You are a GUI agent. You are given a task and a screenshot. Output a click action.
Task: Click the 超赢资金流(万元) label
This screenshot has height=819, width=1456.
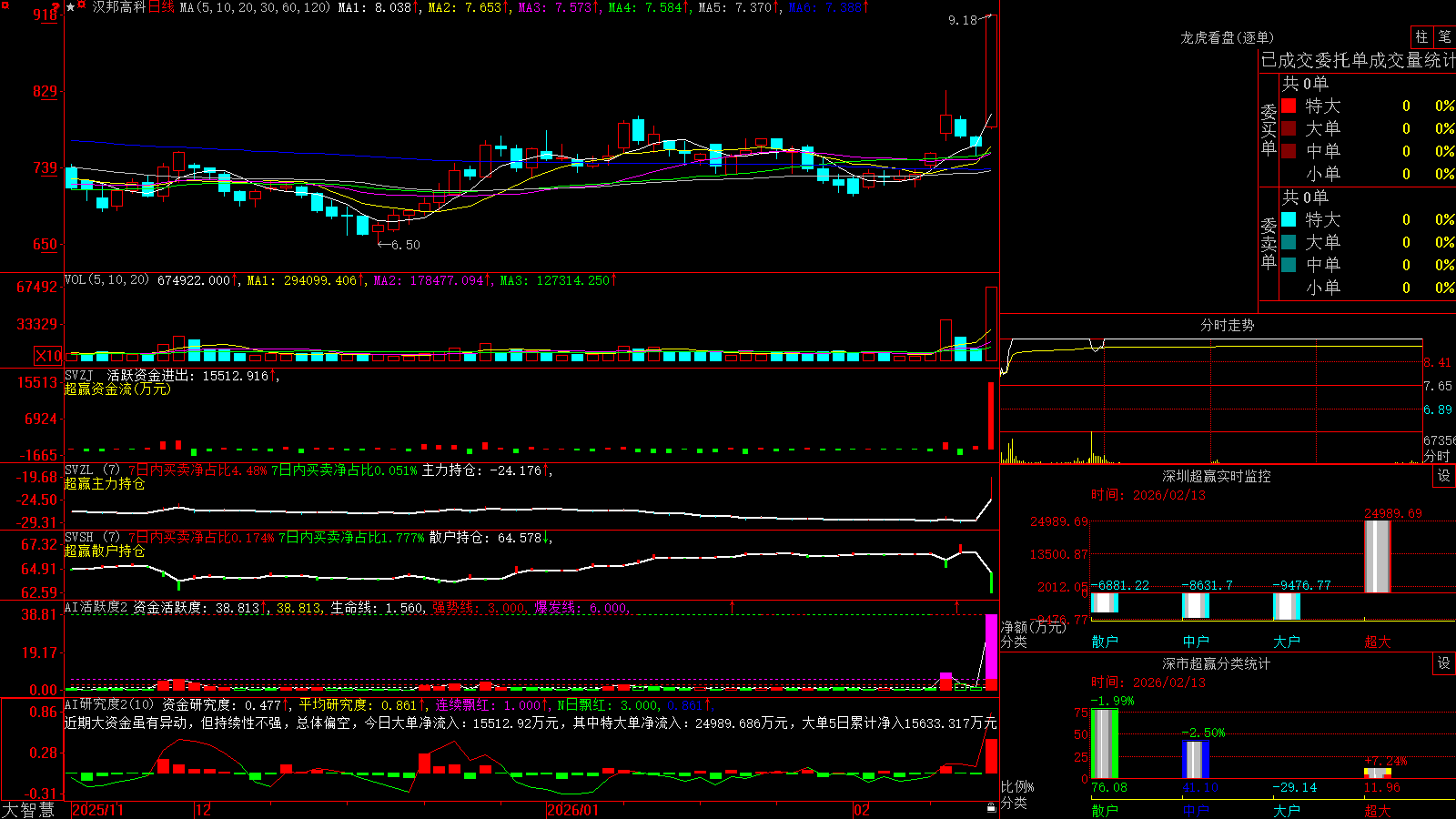click(117, 389)
